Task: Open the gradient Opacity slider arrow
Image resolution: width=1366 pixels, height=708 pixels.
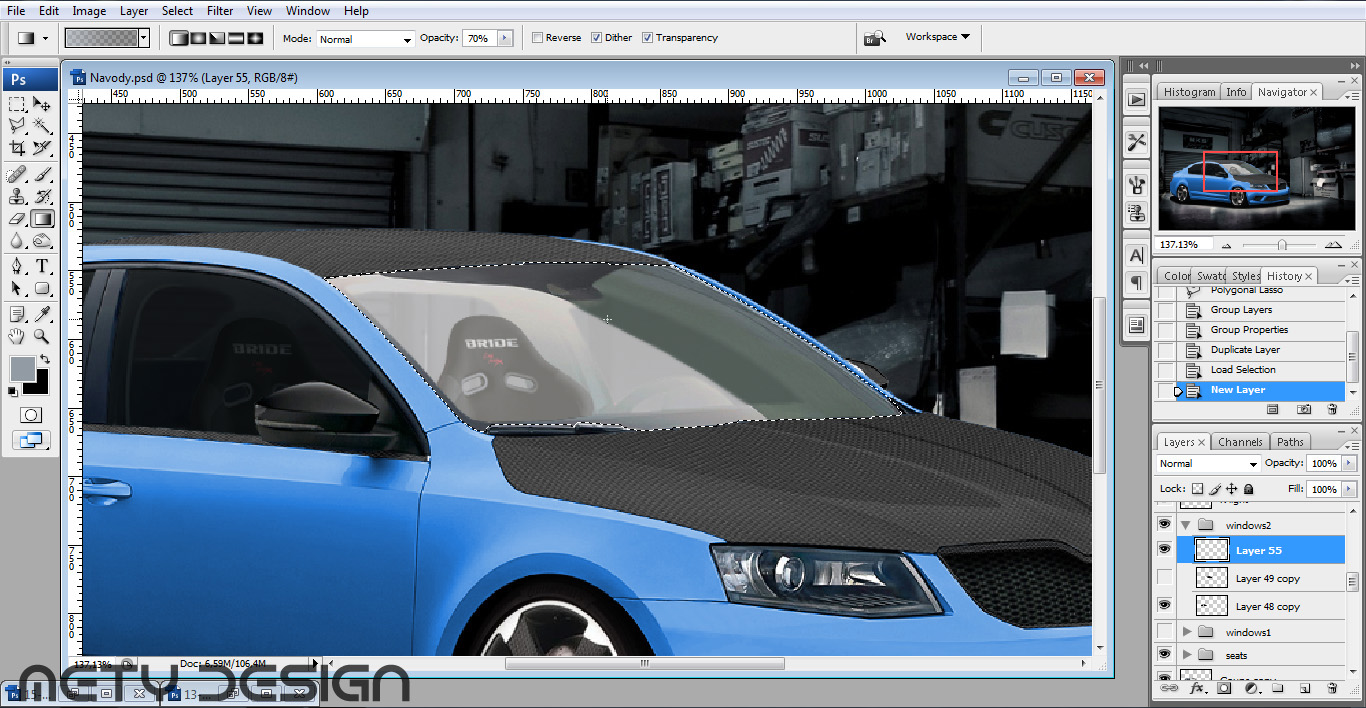Action: coord(505,38)
